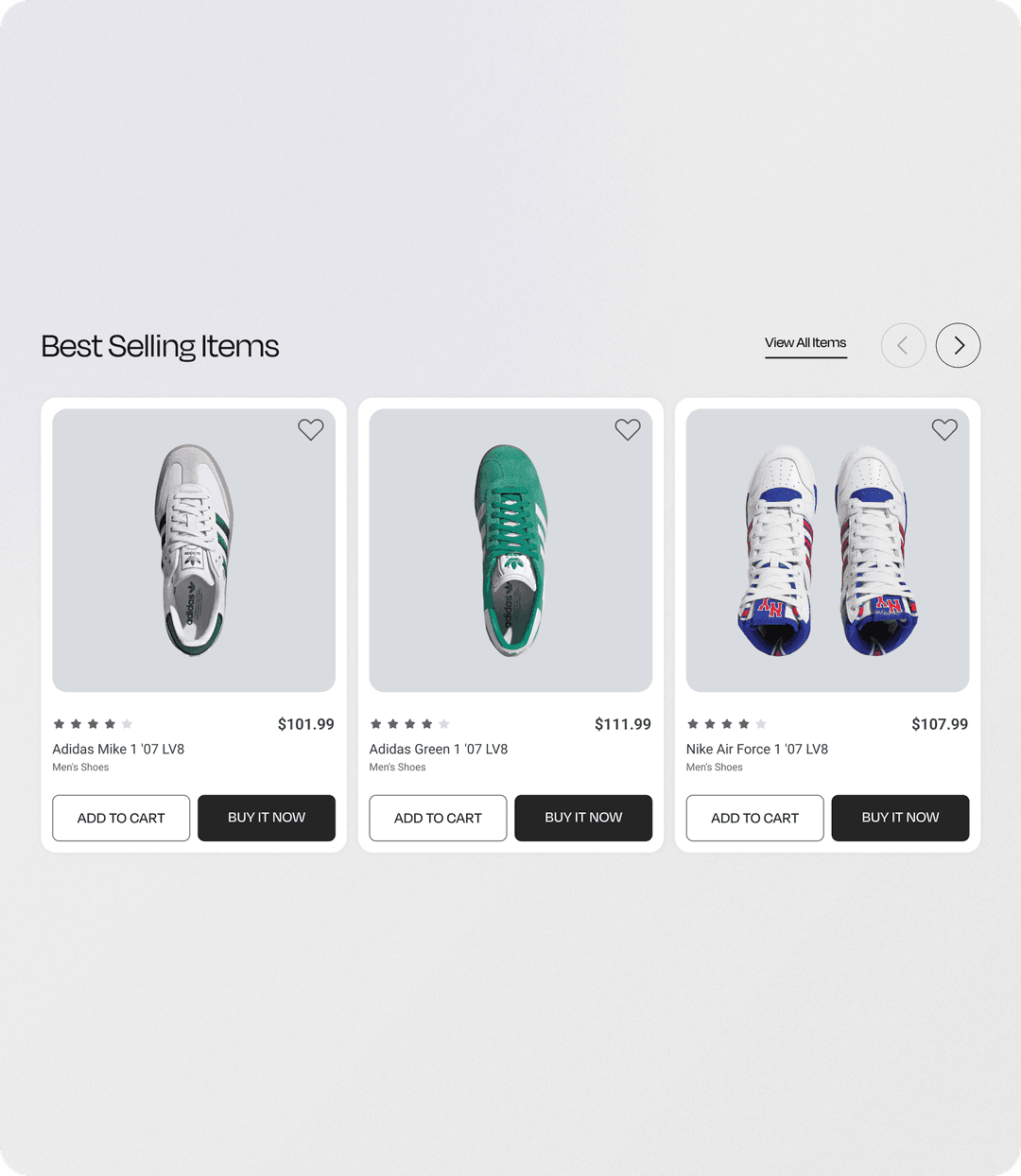
Task: Add Nike Air Force to wishlist heart
Action: point(944,429)
